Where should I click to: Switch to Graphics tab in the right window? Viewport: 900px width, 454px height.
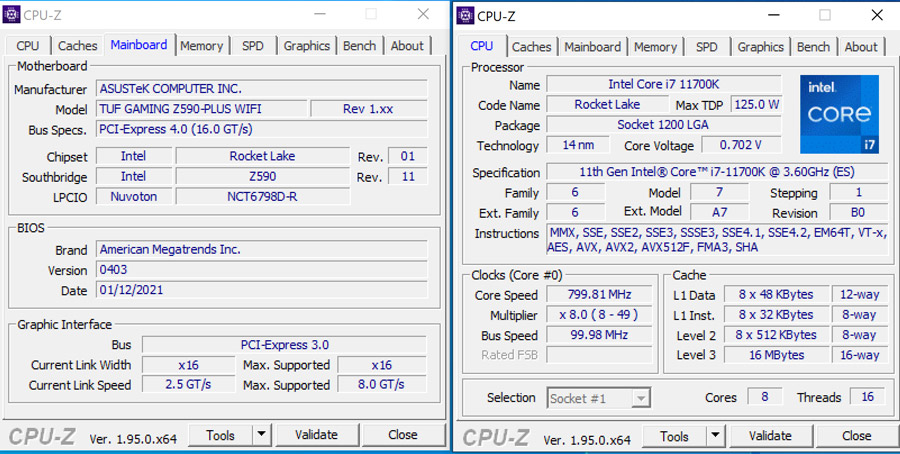coord(761,47)
